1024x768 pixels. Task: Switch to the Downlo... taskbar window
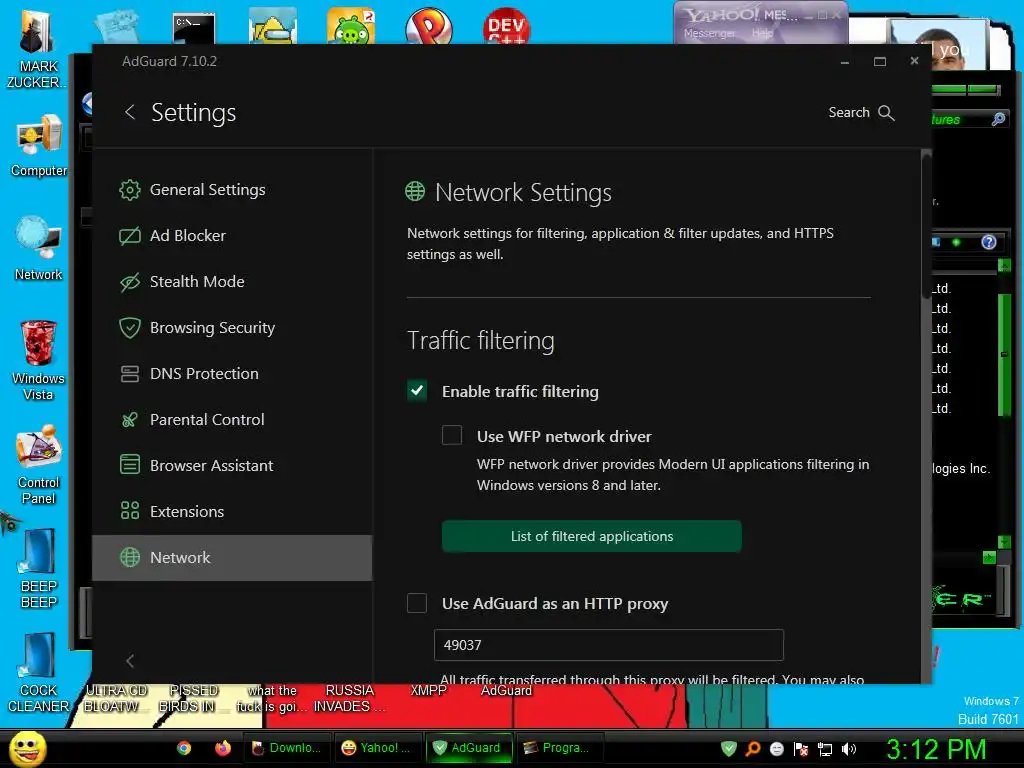tap(287, 748)
